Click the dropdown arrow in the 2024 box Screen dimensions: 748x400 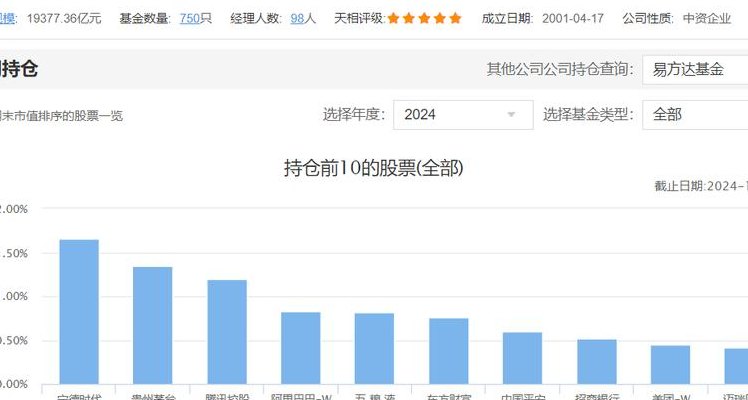(511, 115)
